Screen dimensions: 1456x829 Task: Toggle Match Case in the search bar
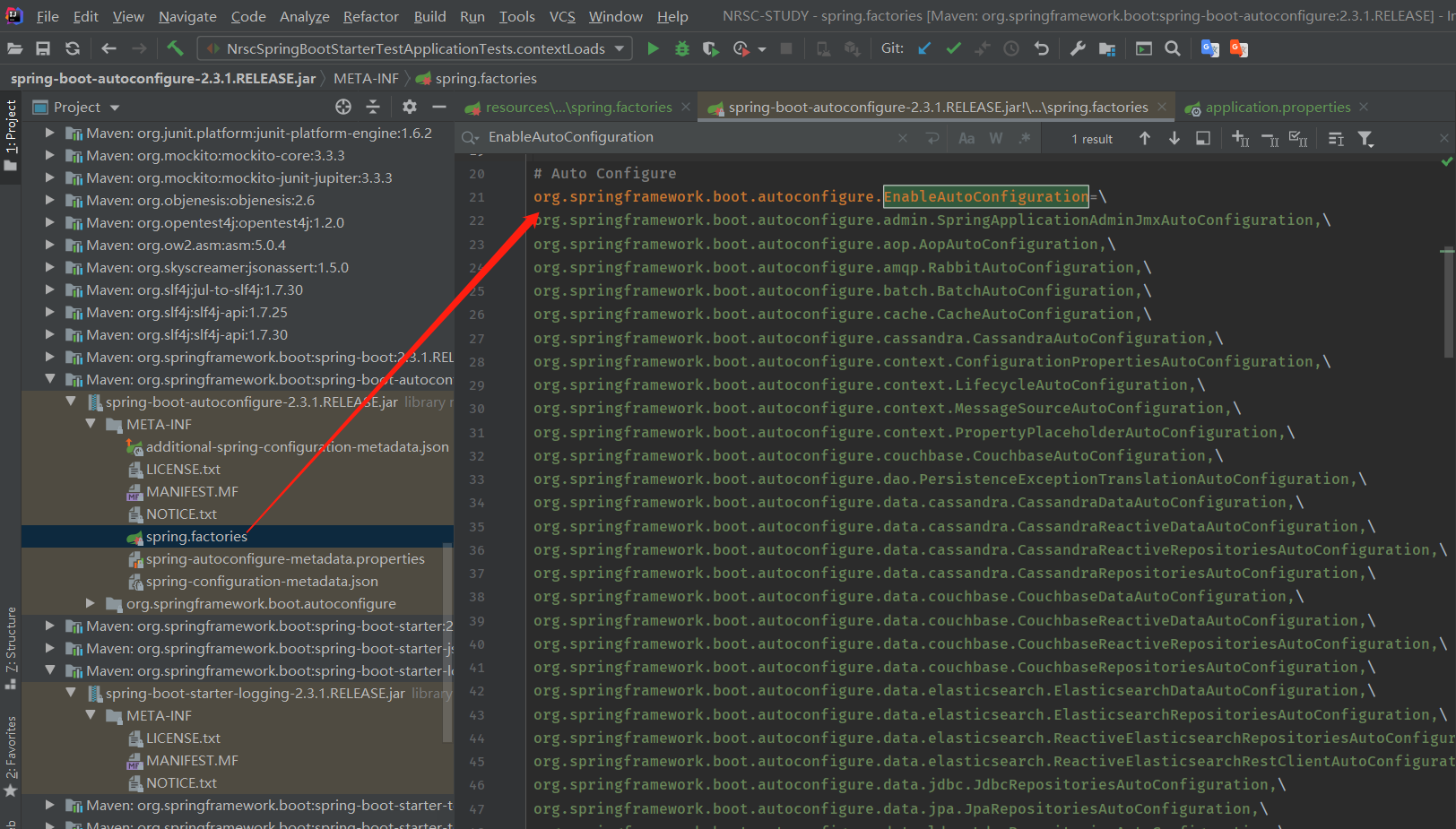966,138
